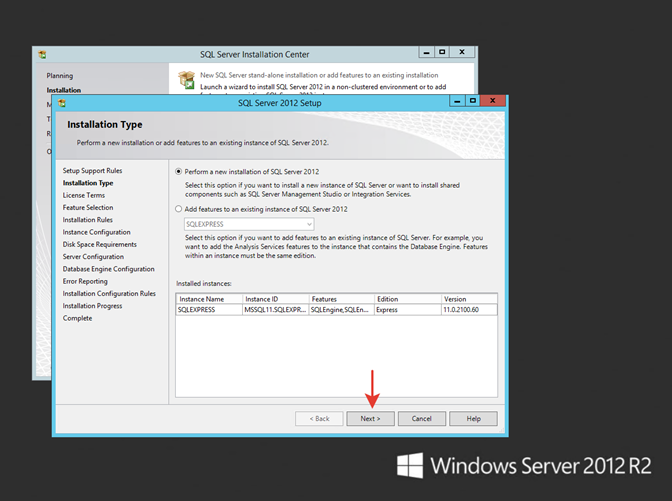
Task: Click 11.0.2100.60 version cell
Action: pyautogui.click(x=469, y=310)
